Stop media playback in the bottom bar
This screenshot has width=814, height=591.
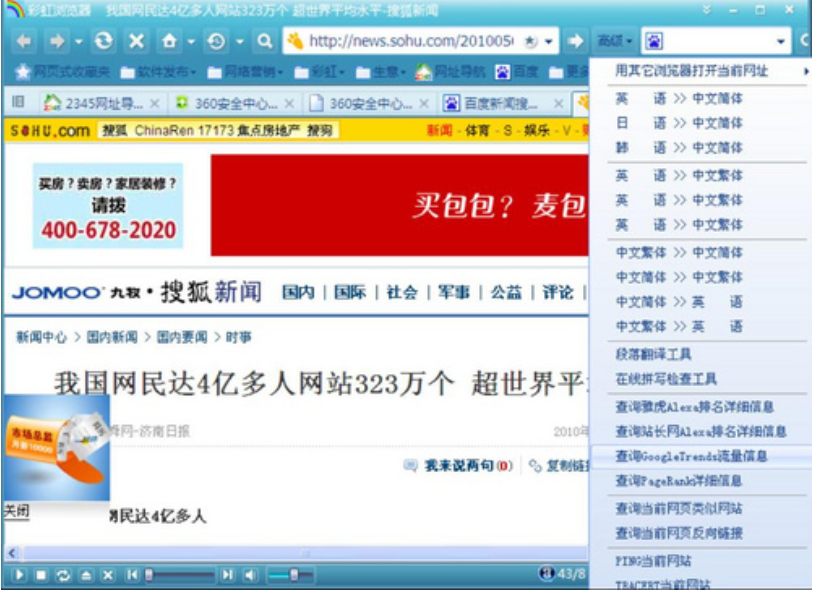(x=41, y=575)
